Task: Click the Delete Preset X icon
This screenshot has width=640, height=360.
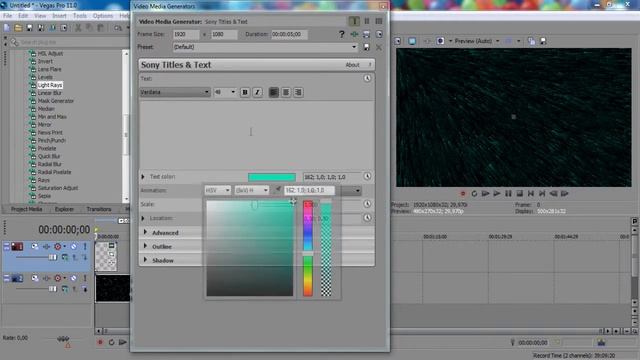Action: (379, 47)
